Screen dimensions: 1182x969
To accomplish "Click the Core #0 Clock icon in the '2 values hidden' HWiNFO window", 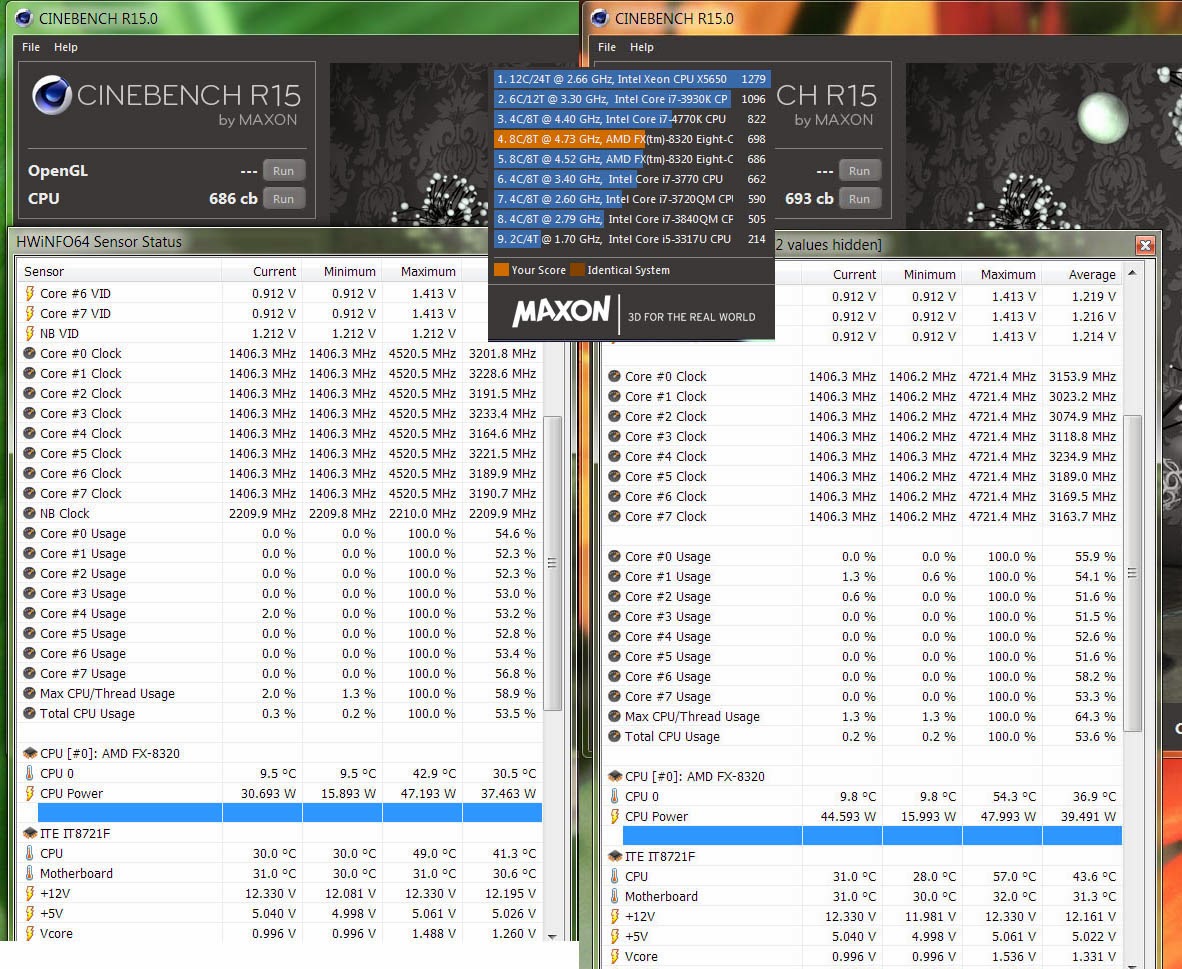I will 614,376.
